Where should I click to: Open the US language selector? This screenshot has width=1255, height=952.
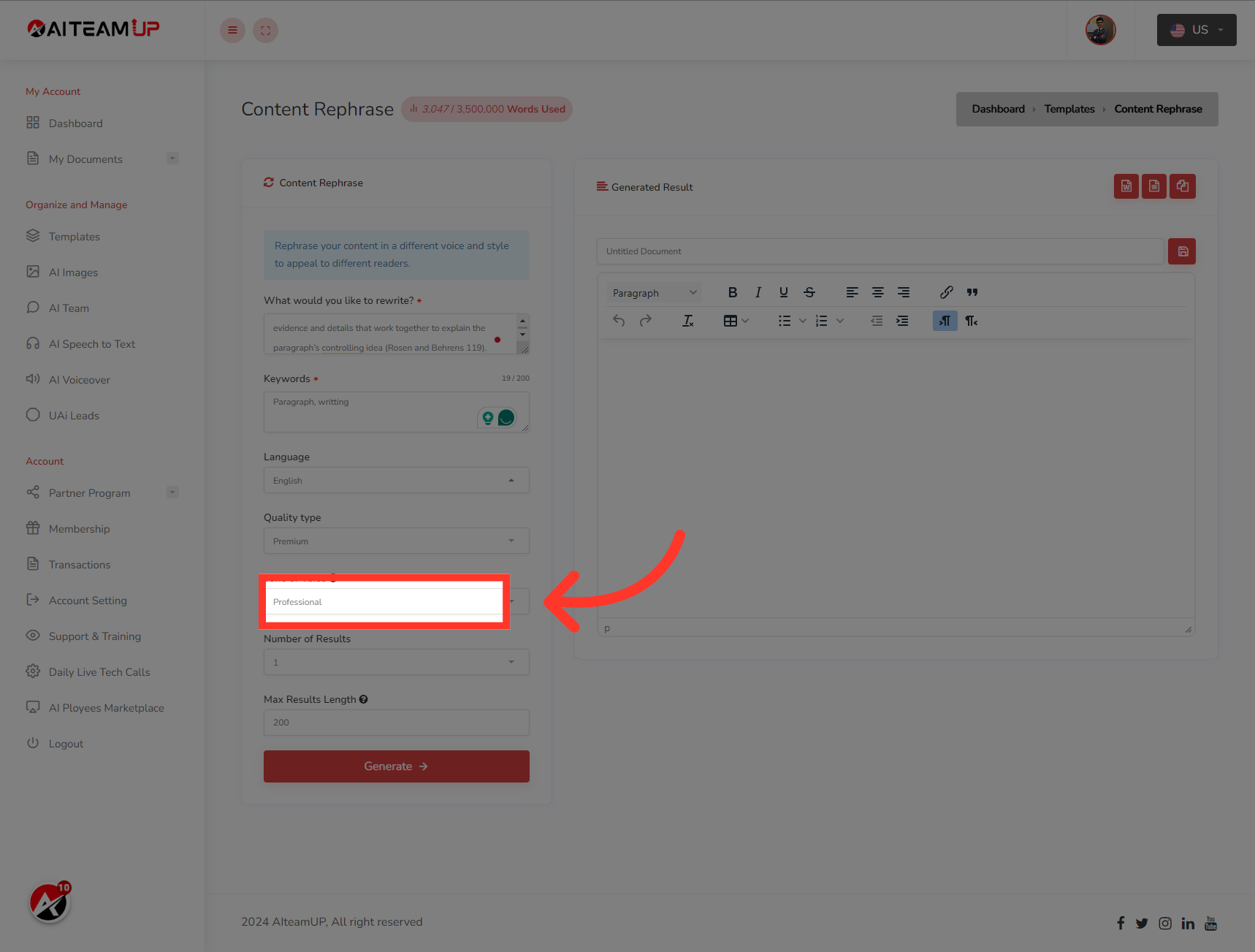point(1197,30)
